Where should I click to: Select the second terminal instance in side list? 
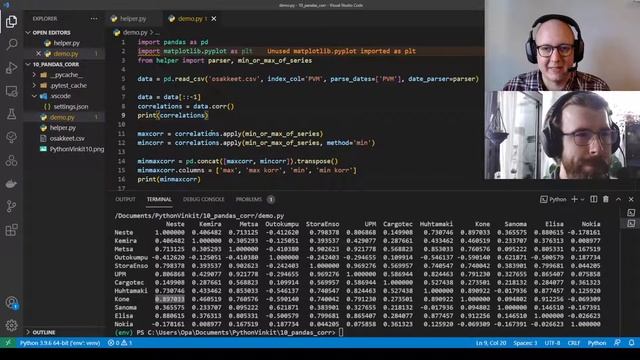pyautogui.click(x=631, y=223)
